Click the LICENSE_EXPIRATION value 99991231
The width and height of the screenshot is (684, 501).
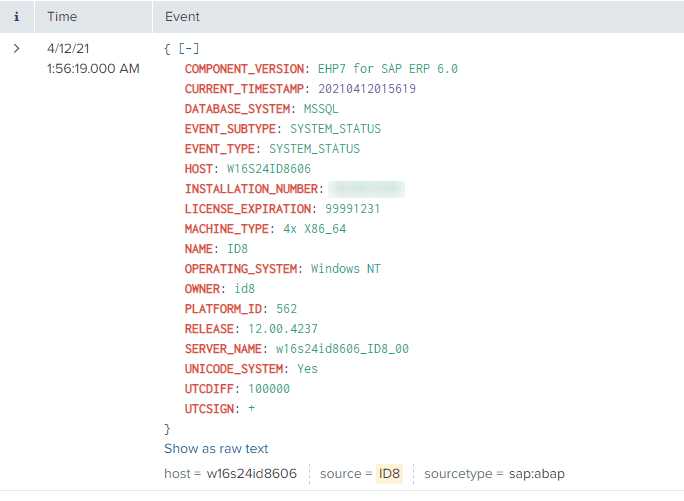pos(352,209)
